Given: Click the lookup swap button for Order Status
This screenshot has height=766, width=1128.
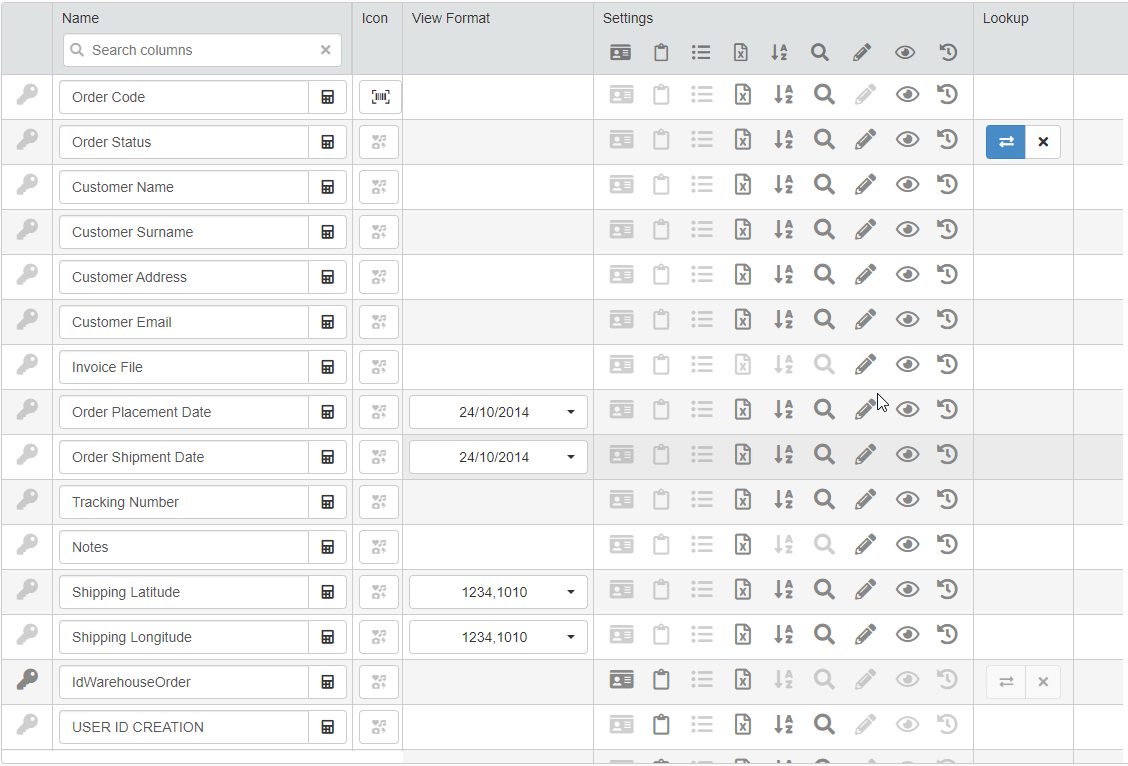Looking at the screenshot, I should (1006, 142).
